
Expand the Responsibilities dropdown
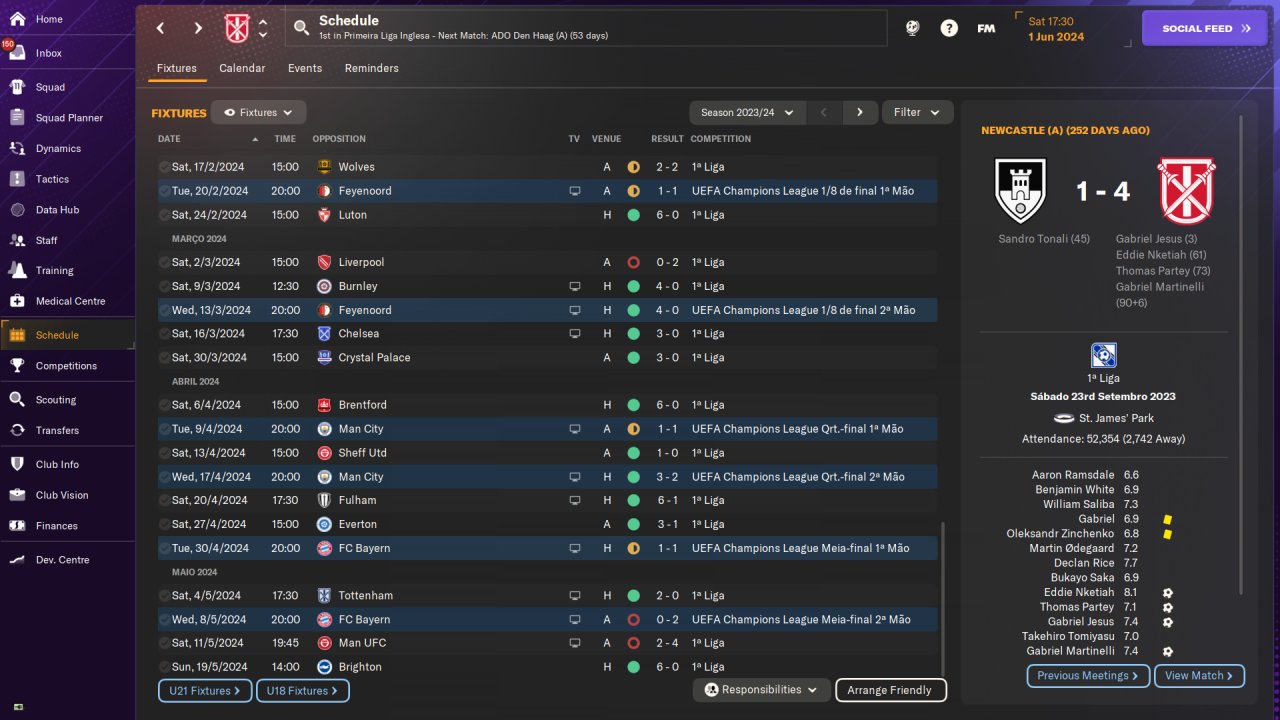click(x=762, y=690)
